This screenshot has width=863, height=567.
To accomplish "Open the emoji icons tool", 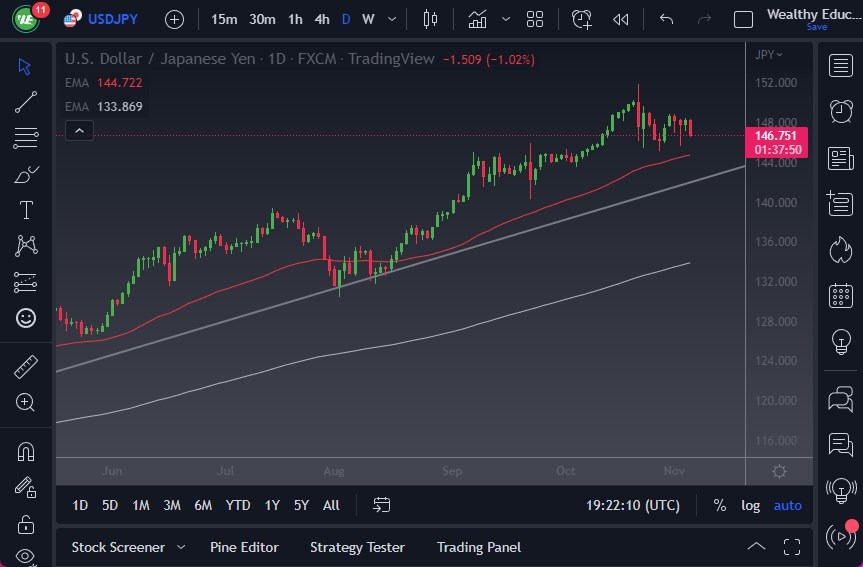I will click(x=26, y=318).
